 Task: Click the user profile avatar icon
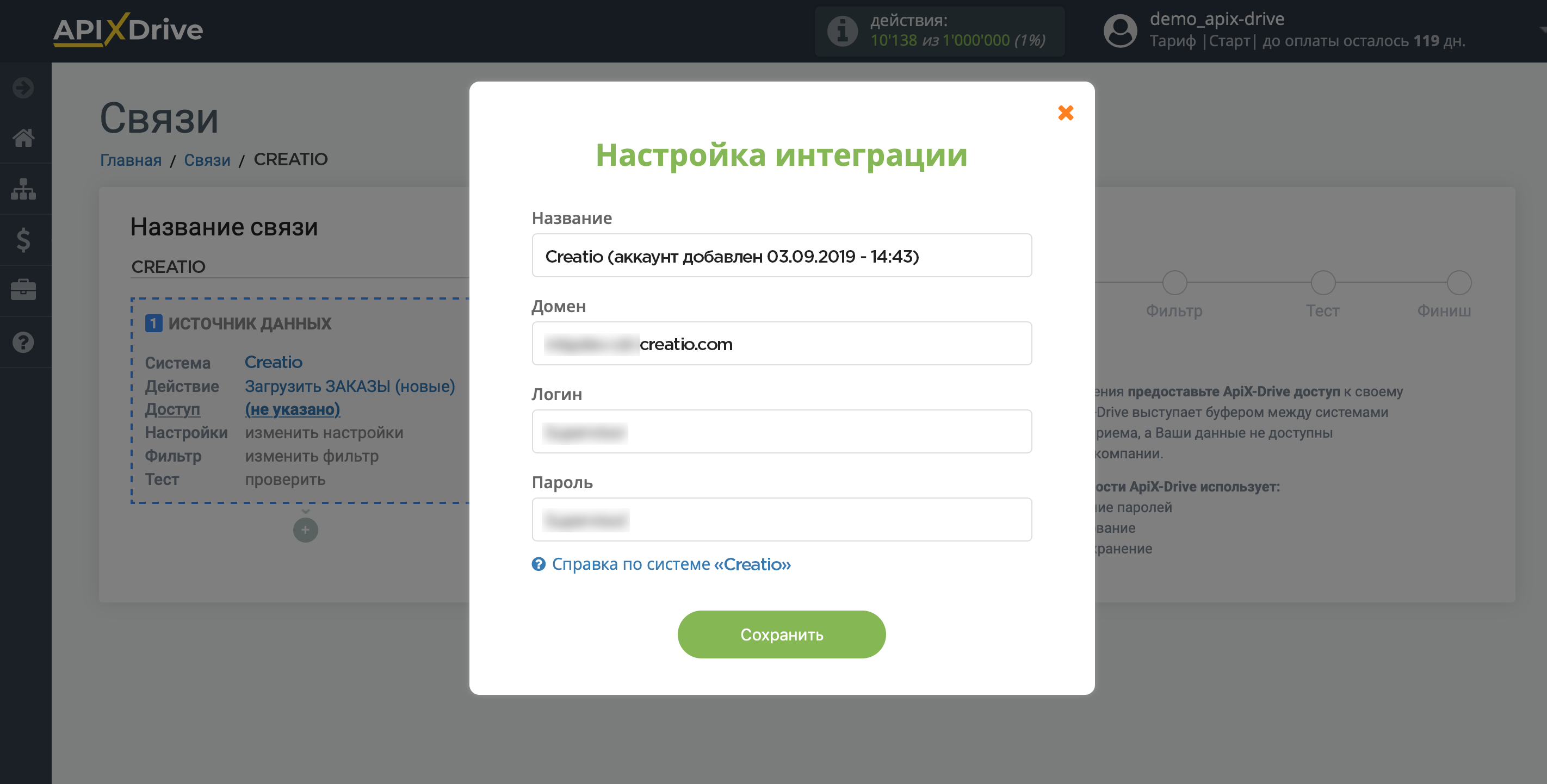tap(1120, 30)
